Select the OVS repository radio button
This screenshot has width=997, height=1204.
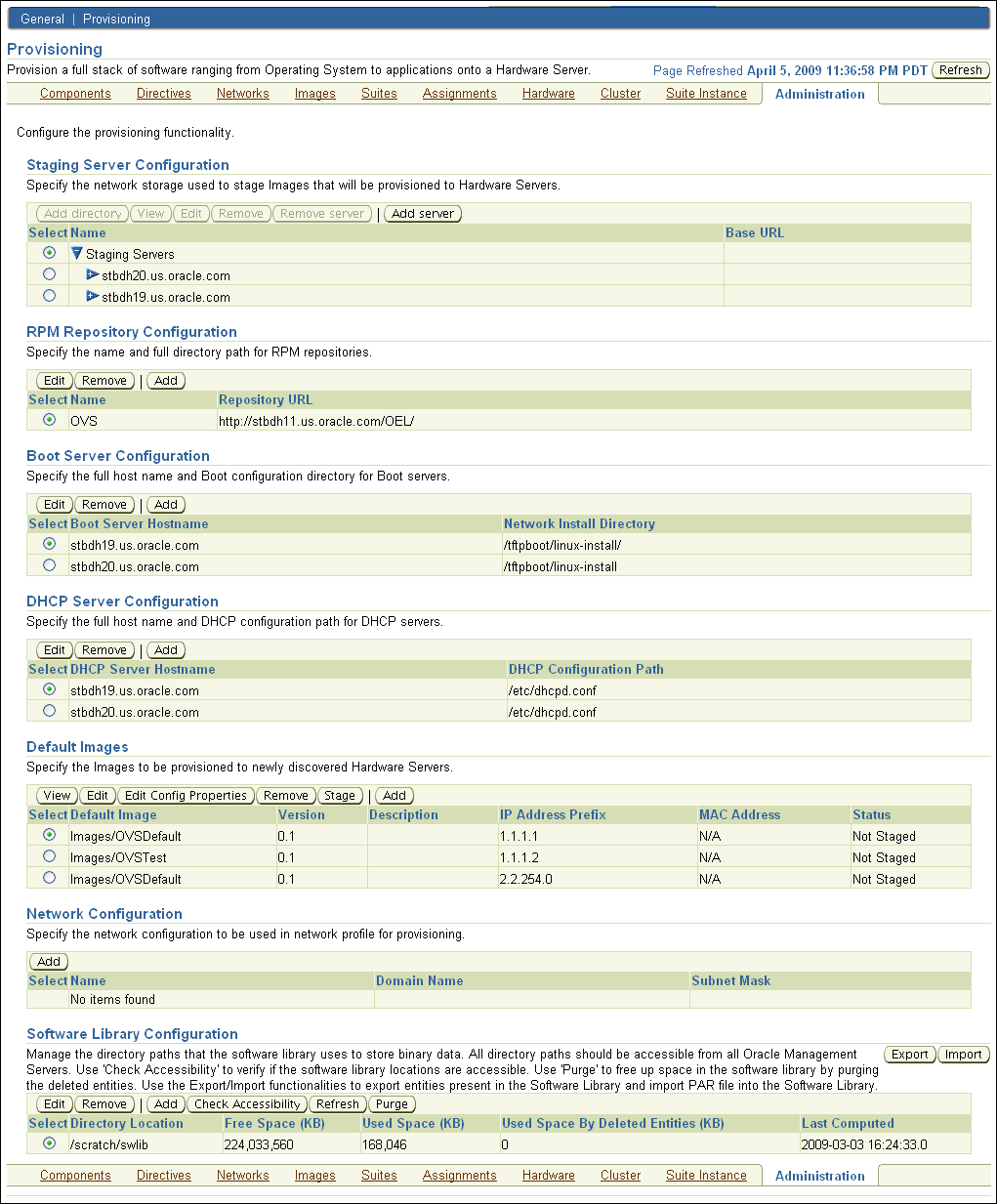[x=49, y=420]
